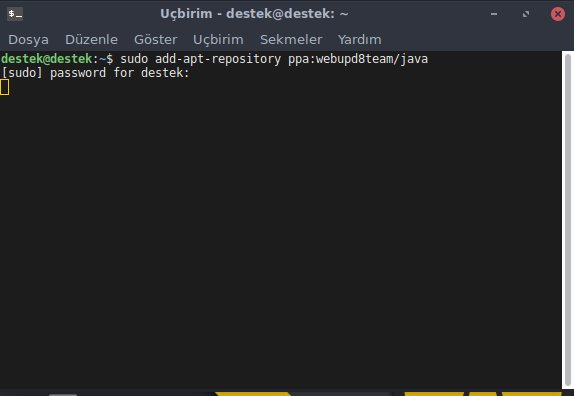Screen dimensions: 574x396
Task: Open the Dosya menu
Action: pos(28,40)
